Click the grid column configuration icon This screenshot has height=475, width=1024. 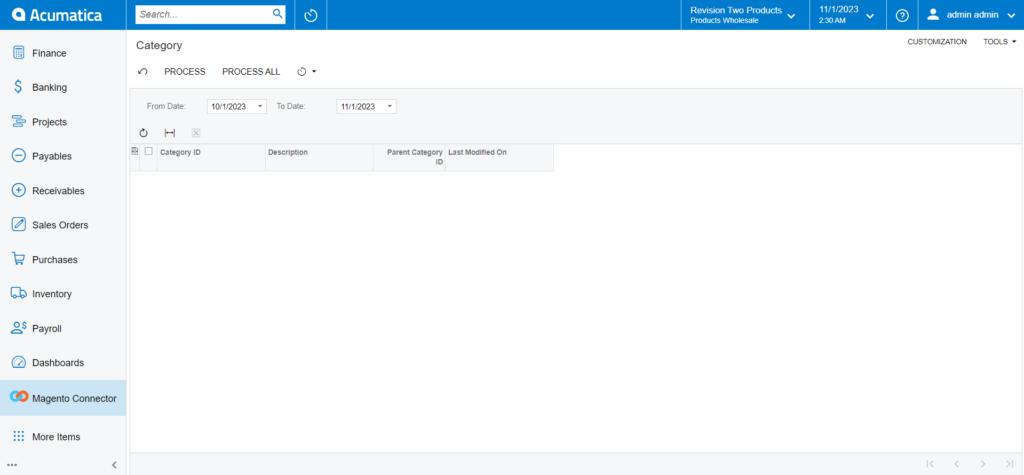[x=135, y=151]
